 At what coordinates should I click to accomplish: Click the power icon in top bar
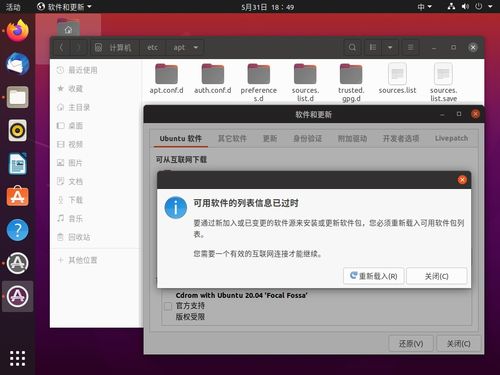(x=479, y=7)
